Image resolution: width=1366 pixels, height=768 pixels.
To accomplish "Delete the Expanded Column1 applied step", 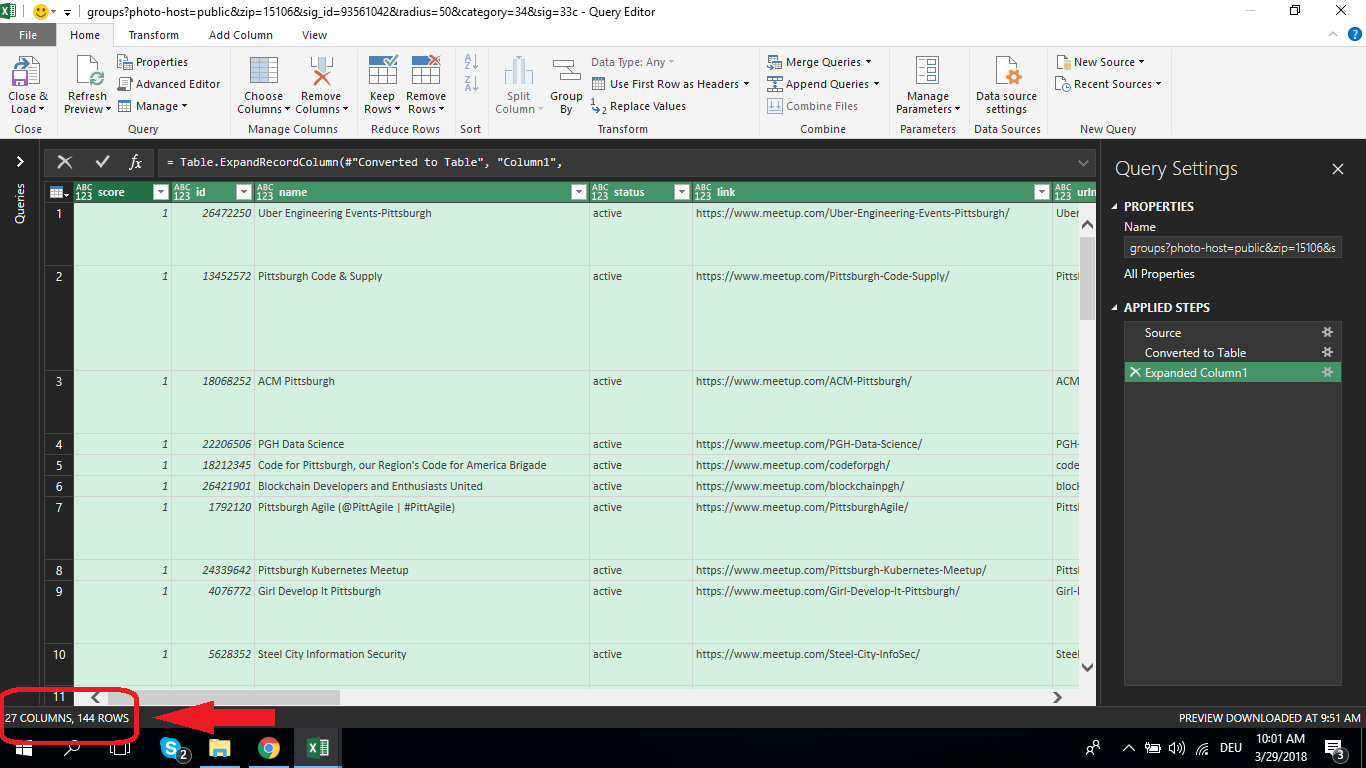I will point(1137,371).
